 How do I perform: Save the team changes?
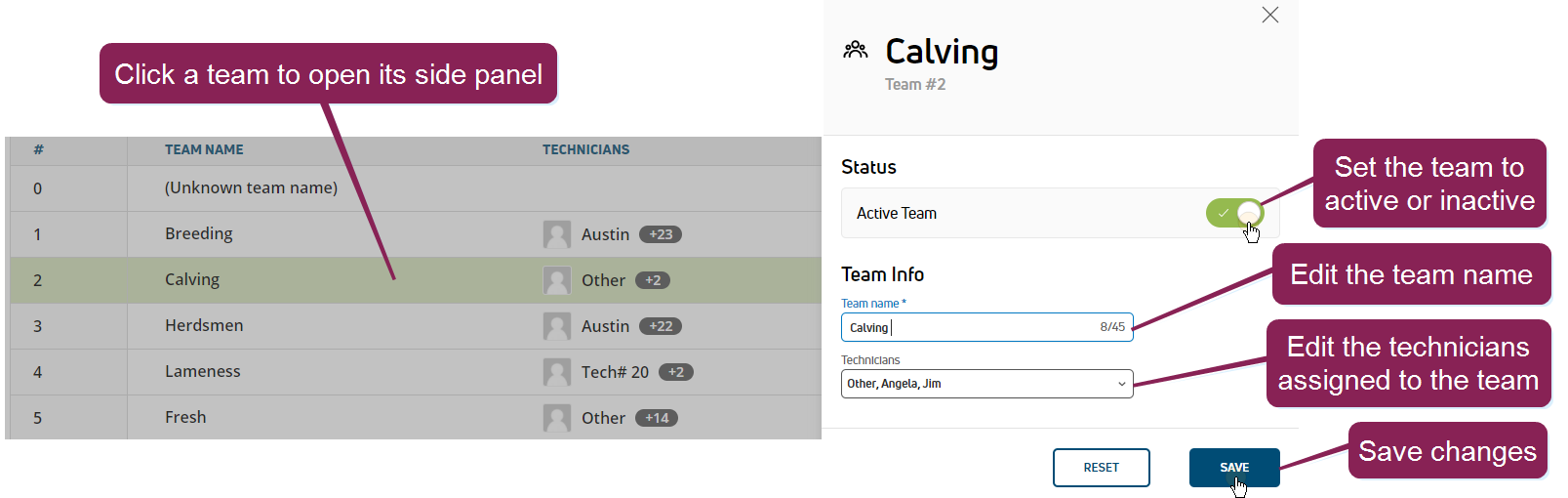(1234, 468)
